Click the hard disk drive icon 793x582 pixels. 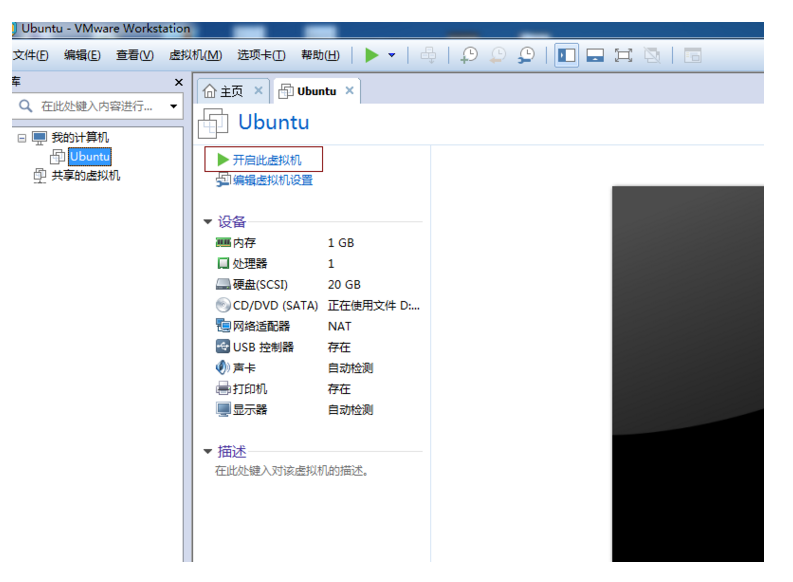point(223,285)
